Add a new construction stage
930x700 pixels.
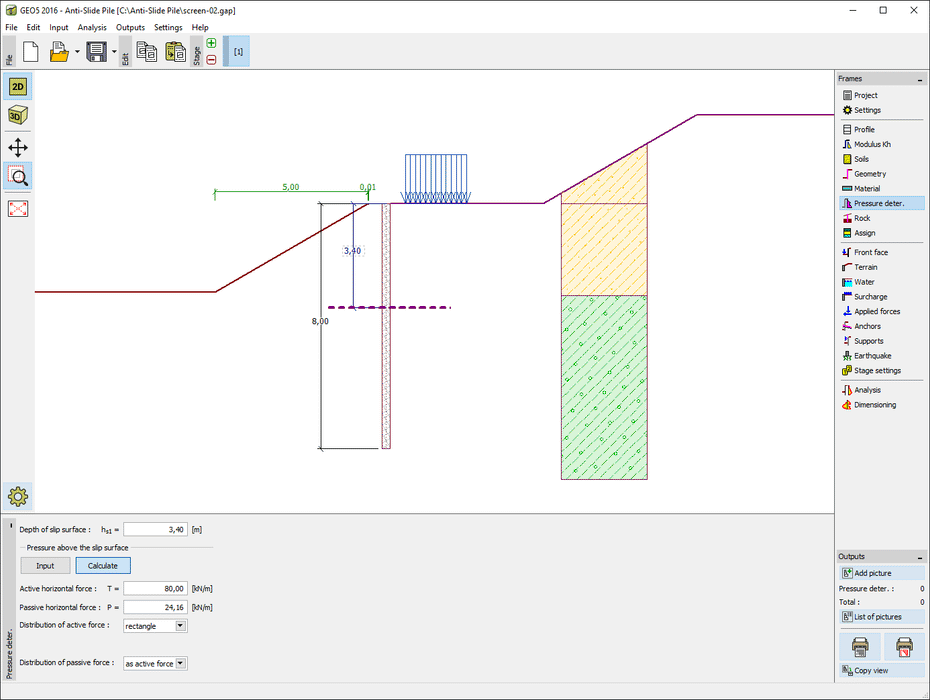211,43
